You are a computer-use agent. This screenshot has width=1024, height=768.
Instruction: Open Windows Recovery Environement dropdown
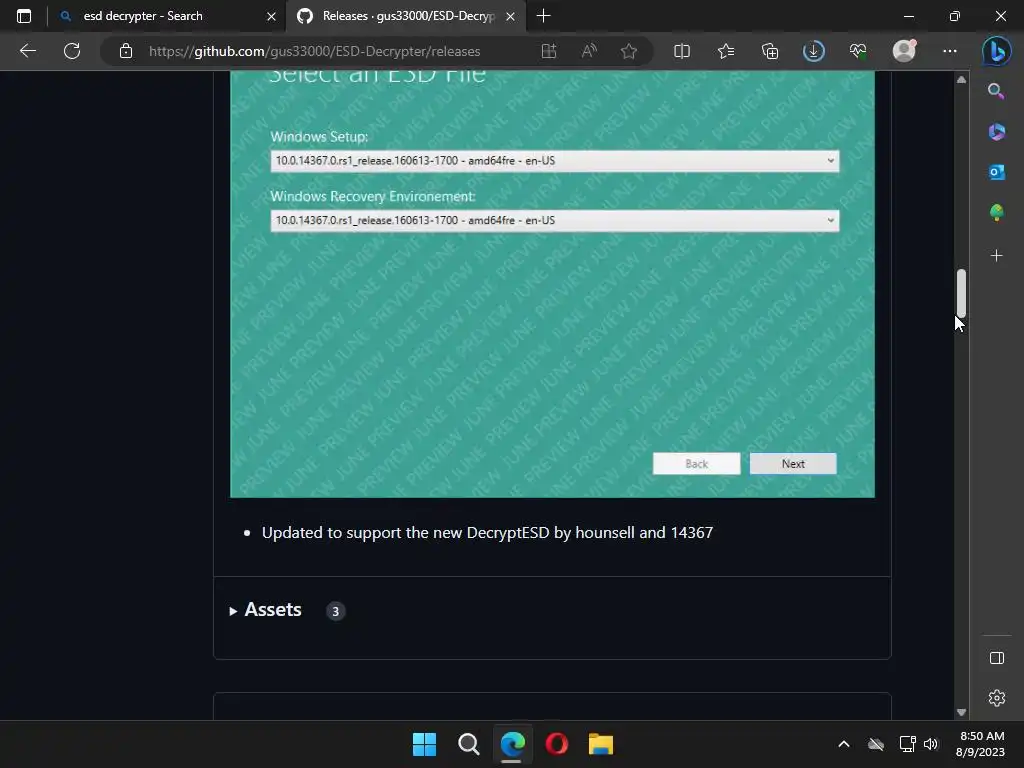(554, 221)
